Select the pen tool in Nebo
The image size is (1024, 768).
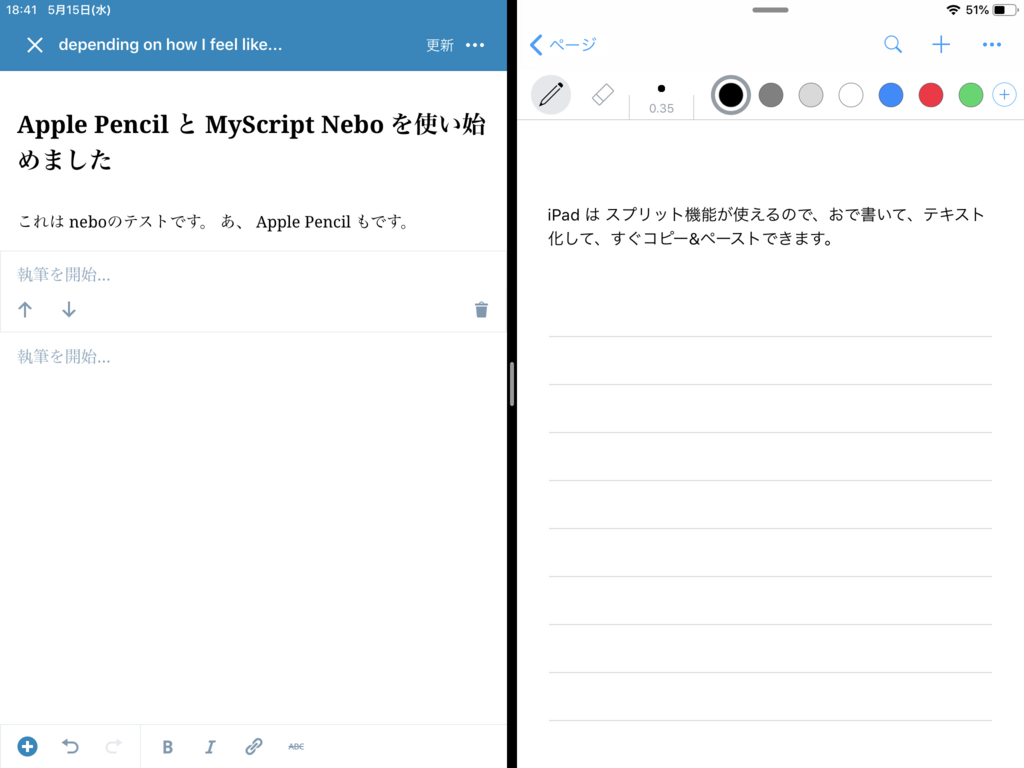pyautogui.click(x=551, y=95)
